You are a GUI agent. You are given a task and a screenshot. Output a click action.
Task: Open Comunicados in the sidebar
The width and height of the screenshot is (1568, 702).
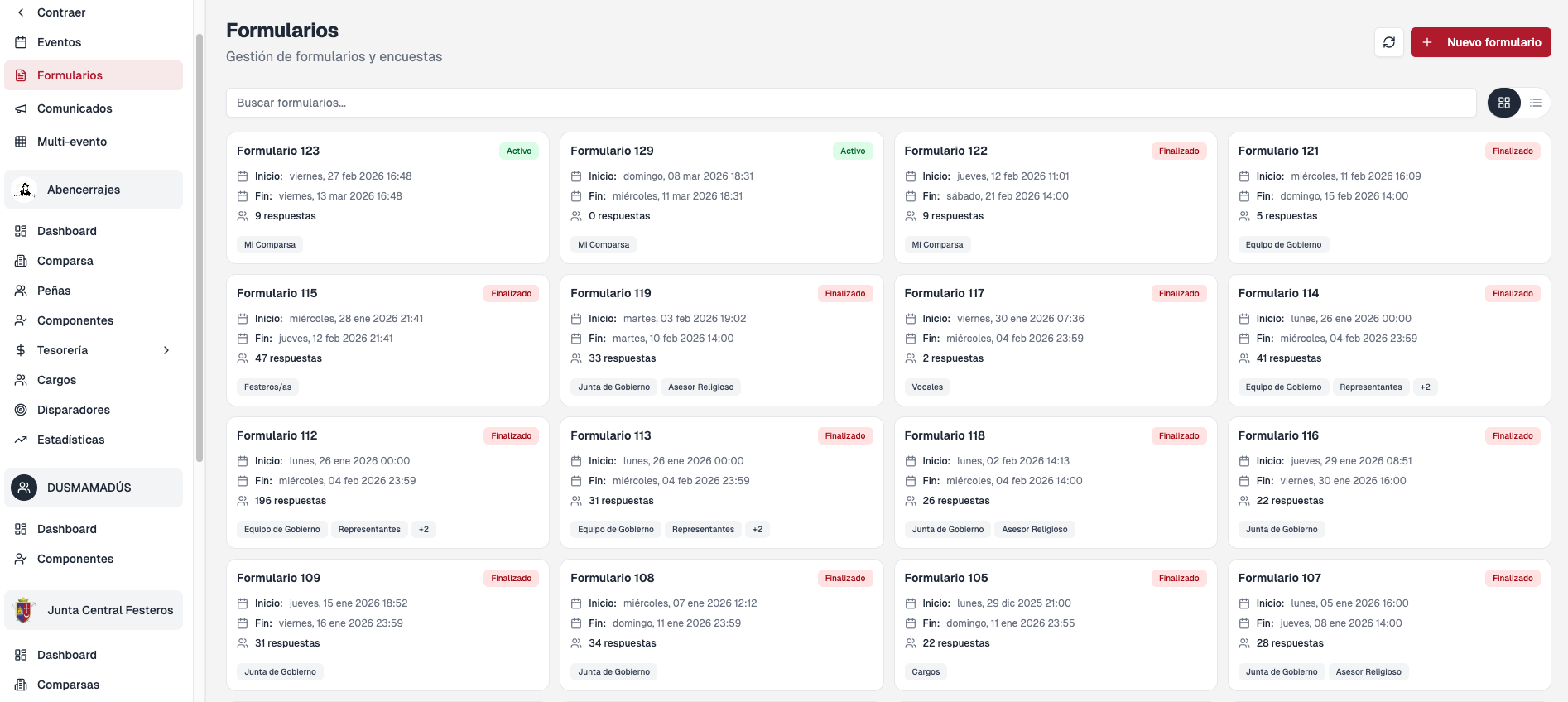(94, 108)
